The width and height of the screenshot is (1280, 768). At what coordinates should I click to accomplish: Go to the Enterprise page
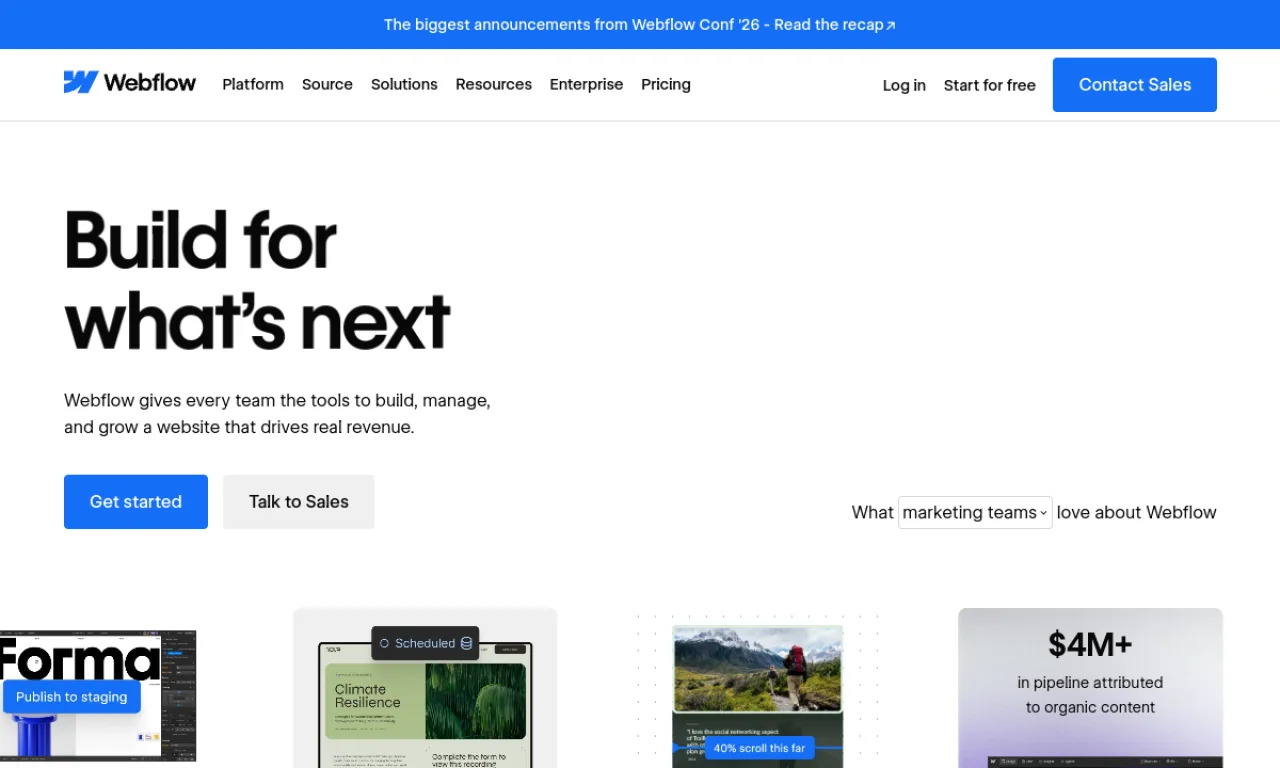coord(586,84)
